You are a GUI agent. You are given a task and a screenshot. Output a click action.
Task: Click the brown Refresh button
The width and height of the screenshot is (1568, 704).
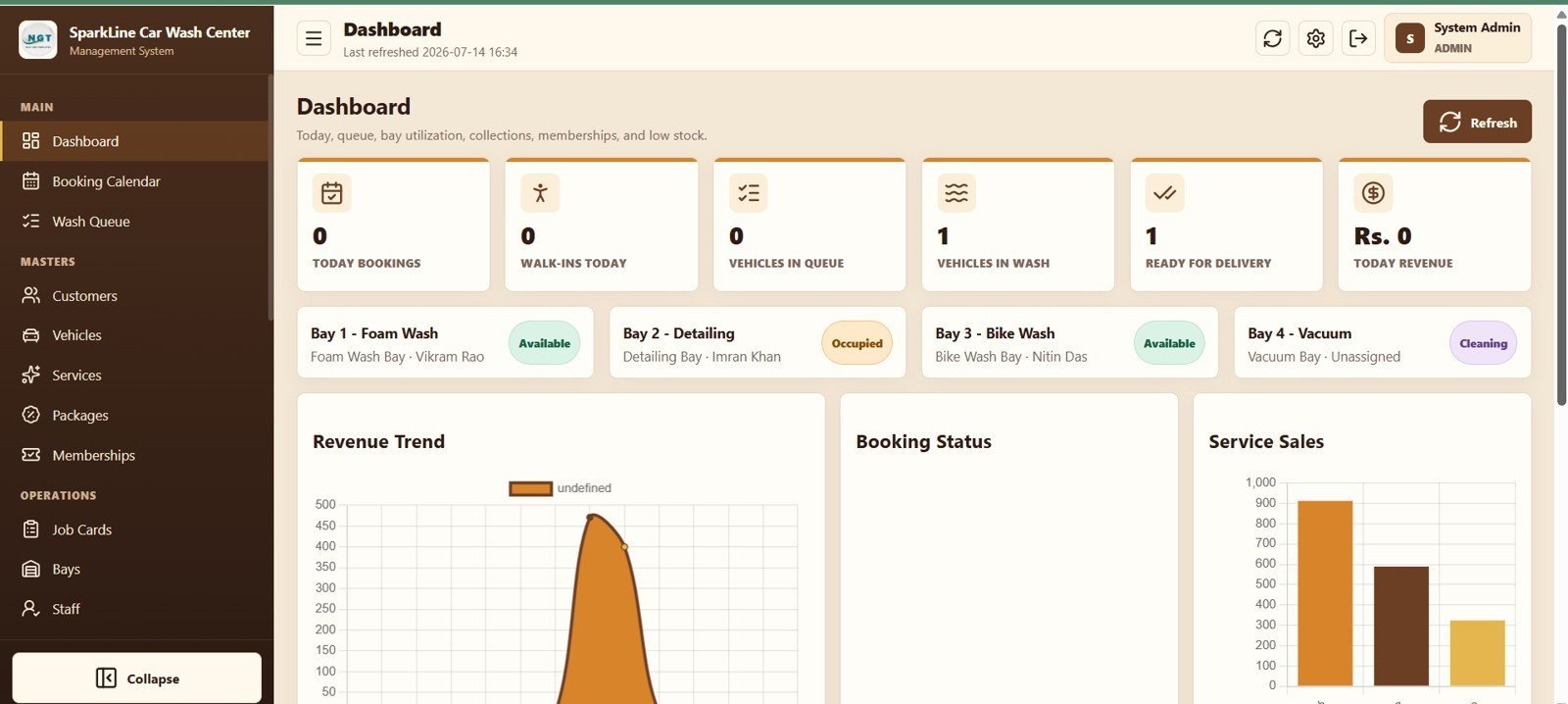tap(1477, 122)
